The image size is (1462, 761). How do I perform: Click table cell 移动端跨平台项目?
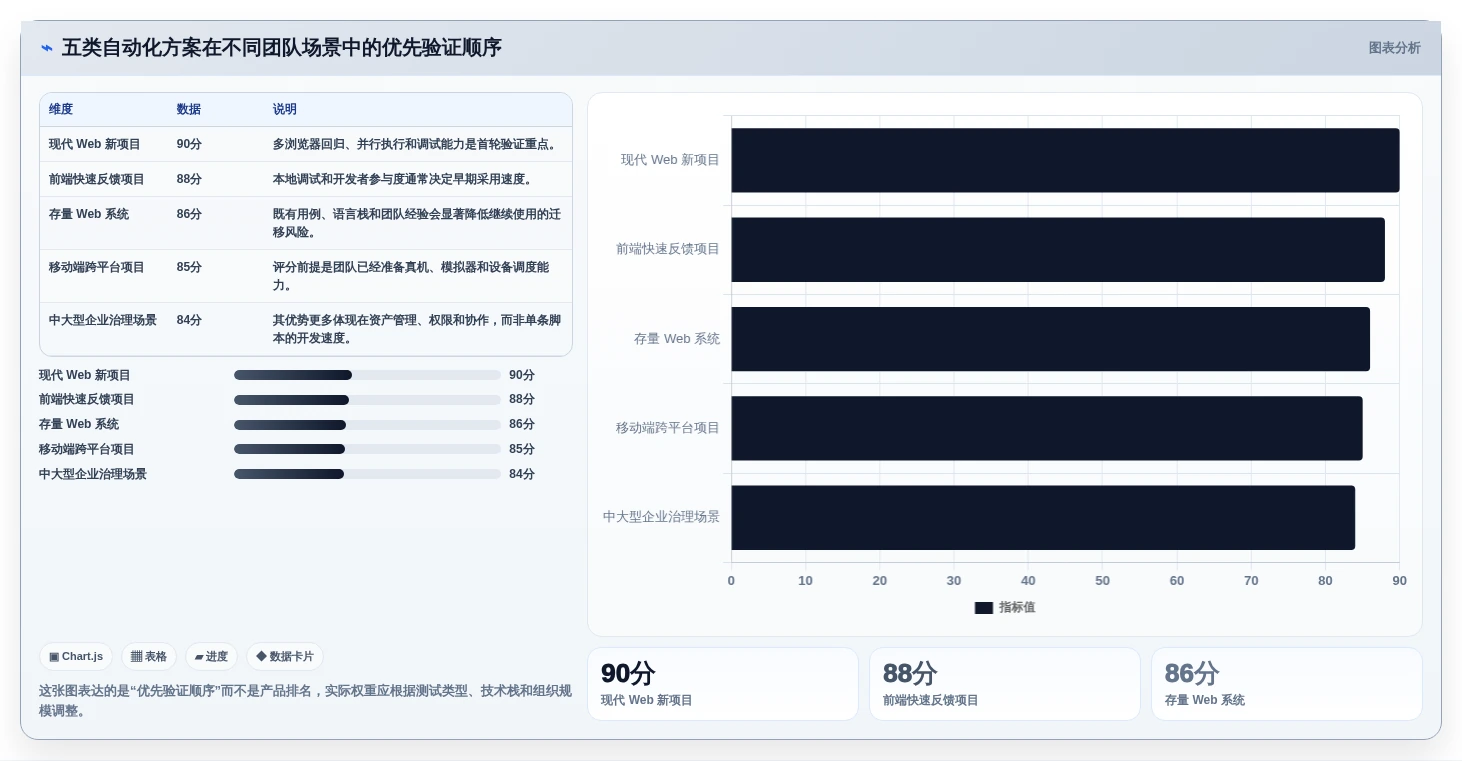pyautogui.click(x=97, y=267)
